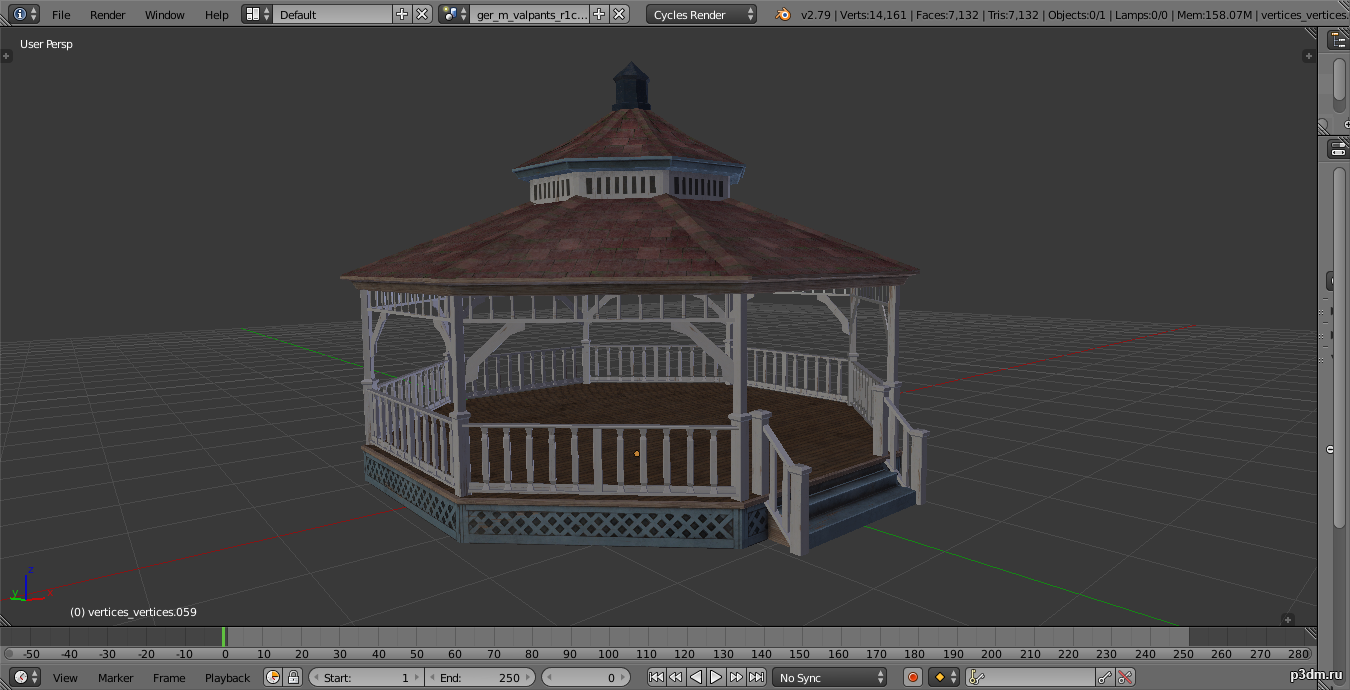Click the green current-frame marker on timeline
This screenshot has width=1350, height=690.
click(x=224, y=637)
